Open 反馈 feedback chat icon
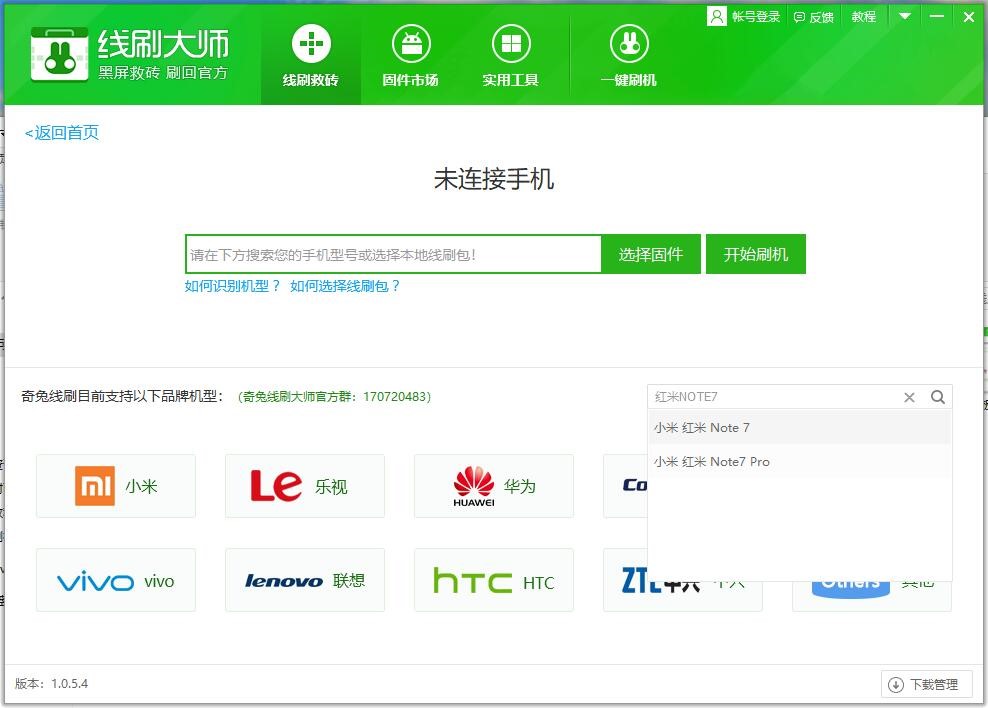This screenshot has height=708, width=988. coord(799,17)
